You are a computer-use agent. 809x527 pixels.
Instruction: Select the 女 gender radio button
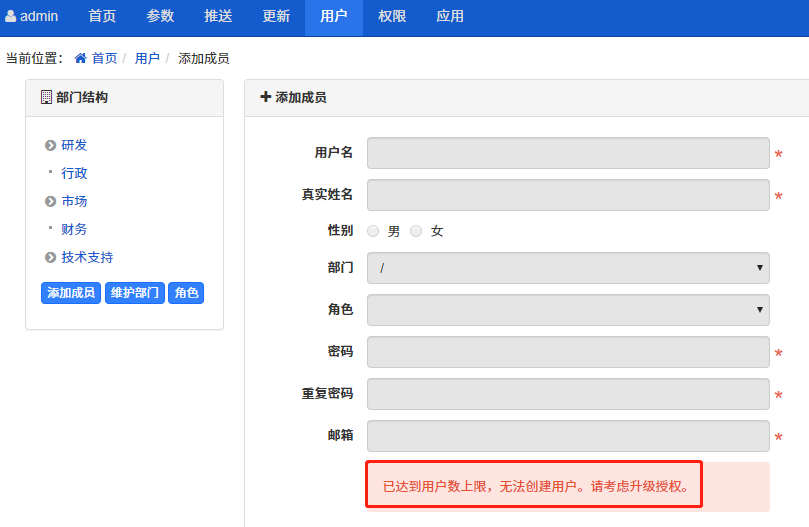pos(416,231)
